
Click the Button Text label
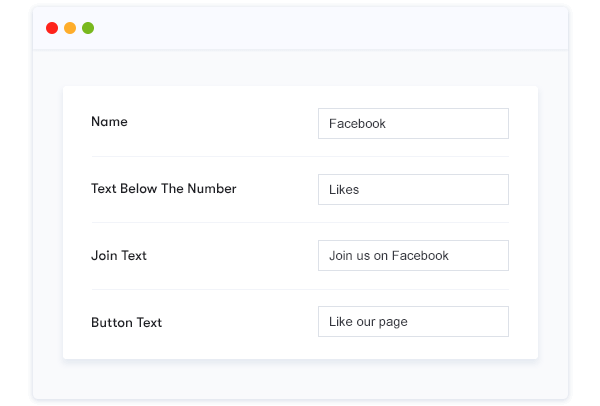click(x=126, y=323)
